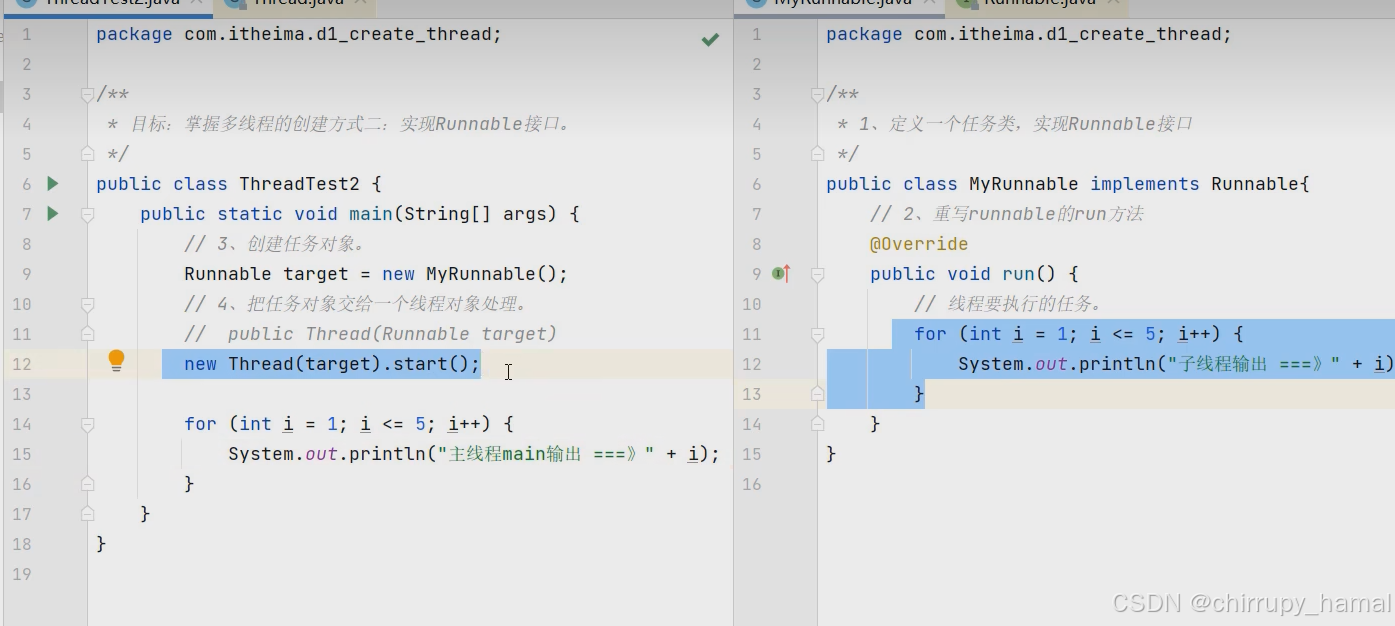Image resolution: width=1395 pixels, height=626 pixels.
Task: Click the '// 3、创建任务对象。' comment
Action: 275,244
